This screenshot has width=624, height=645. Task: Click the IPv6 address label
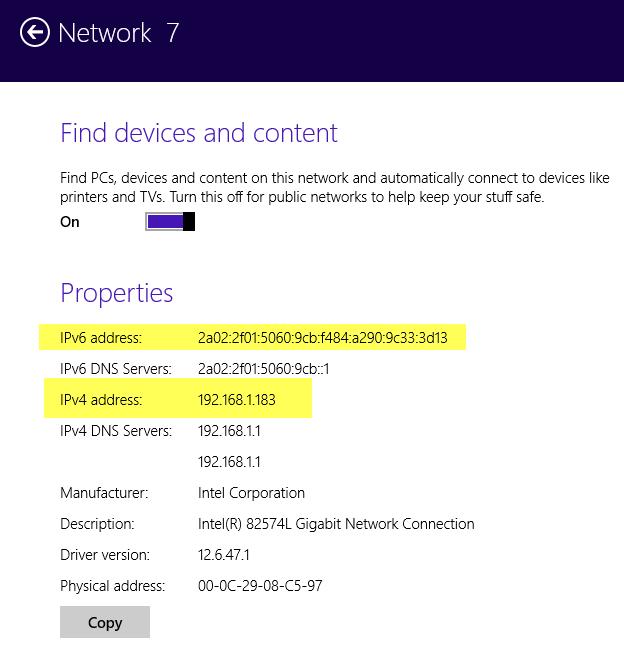[101, 338]
